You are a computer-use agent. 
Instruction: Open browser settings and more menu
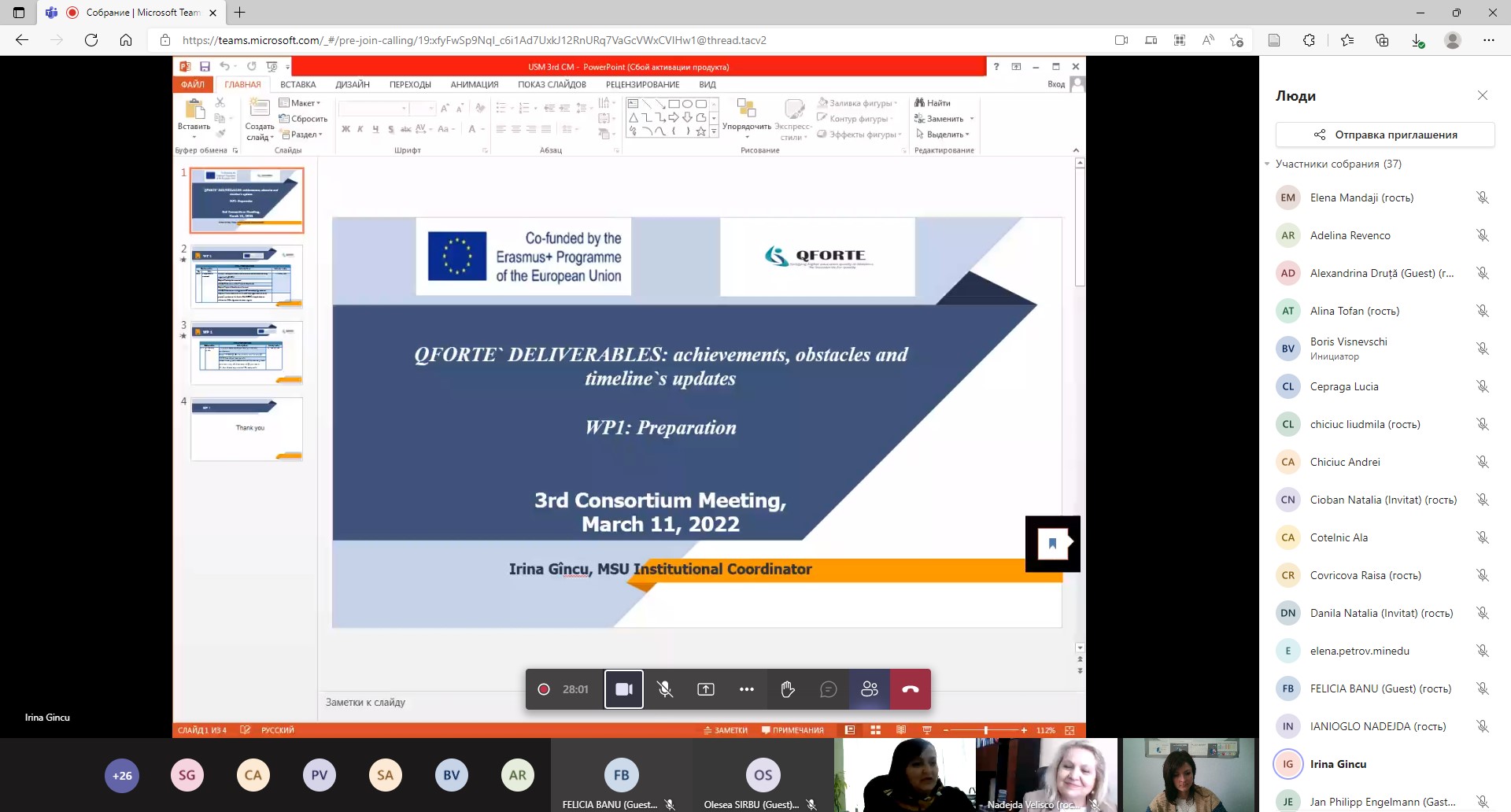tap(1488, 40)
